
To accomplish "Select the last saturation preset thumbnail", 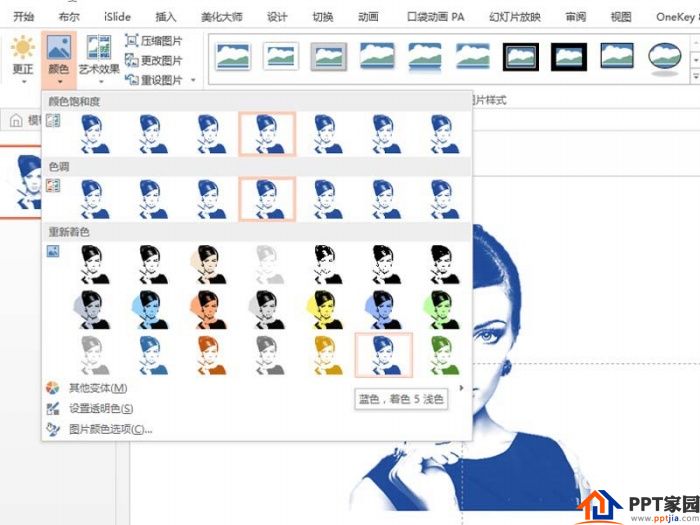I will click(444, 134).
